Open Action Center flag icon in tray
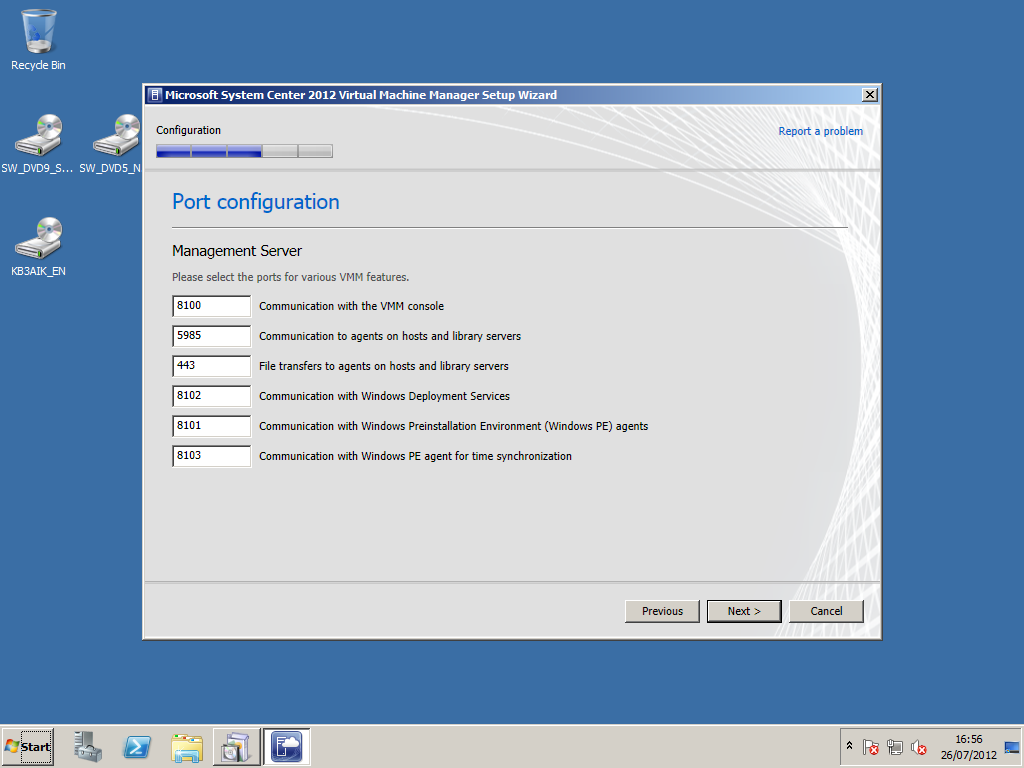 point(871,746)
